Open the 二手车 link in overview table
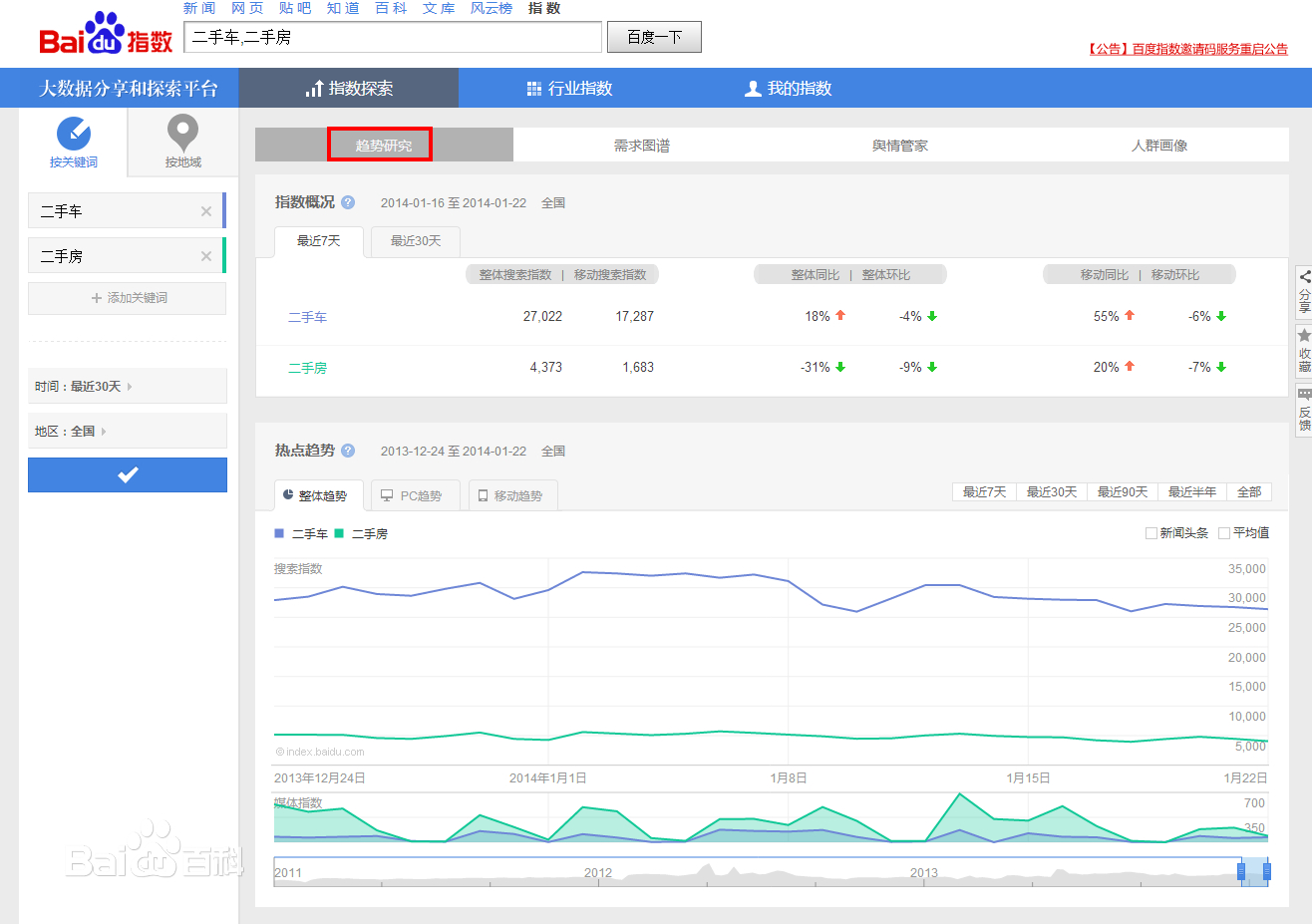 307,317
